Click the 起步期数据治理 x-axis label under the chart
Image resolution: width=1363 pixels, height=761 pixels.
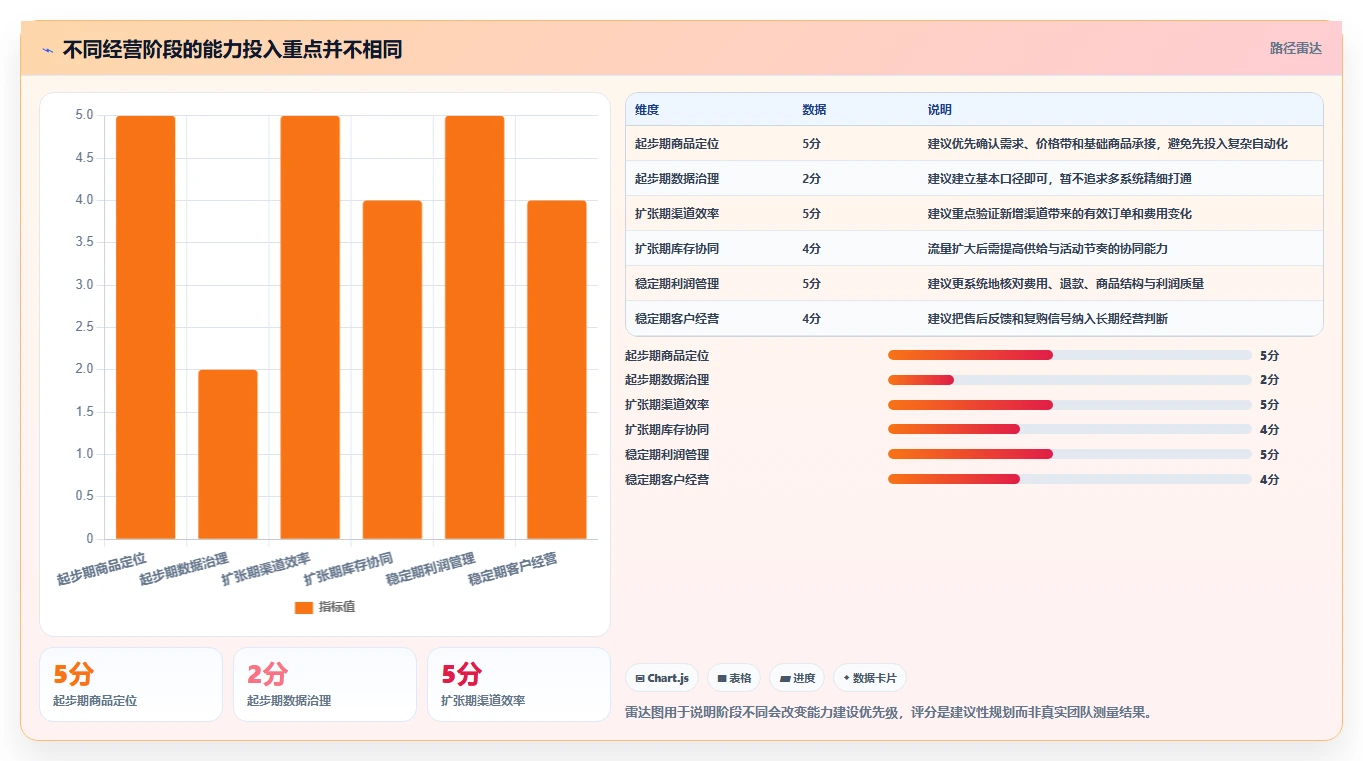(184, 568)
